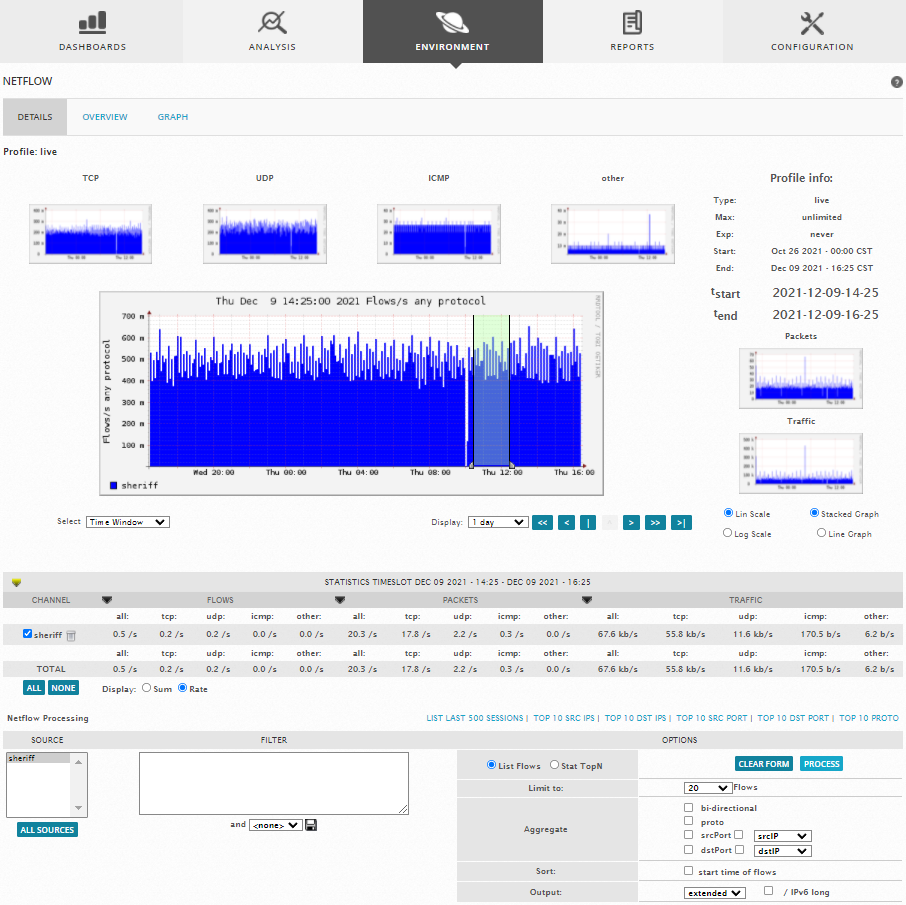Select the ICMP thumbnail graph
The width and height of the screenshot is (906, 905).
click(x=439, y=233)
